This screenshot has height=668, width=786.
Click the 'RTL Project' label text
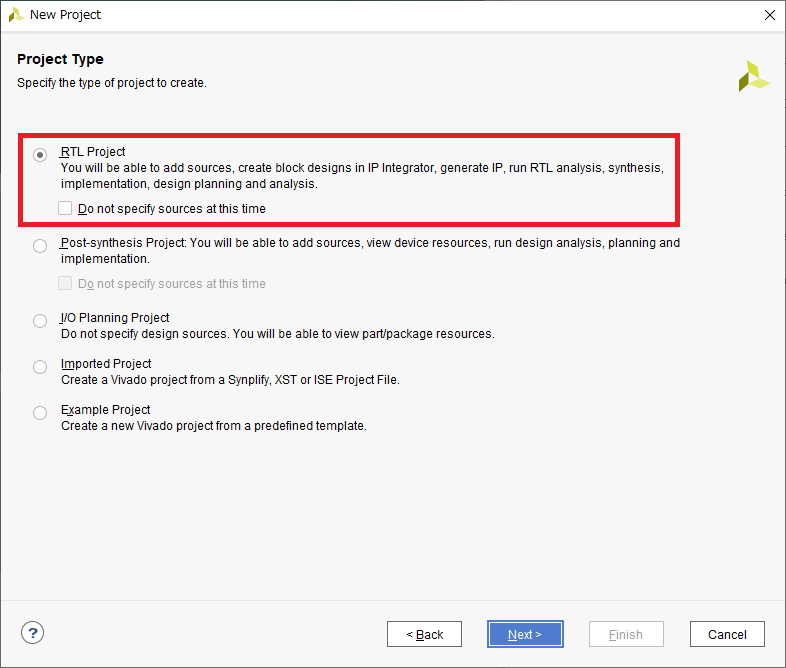coord(93,152)
